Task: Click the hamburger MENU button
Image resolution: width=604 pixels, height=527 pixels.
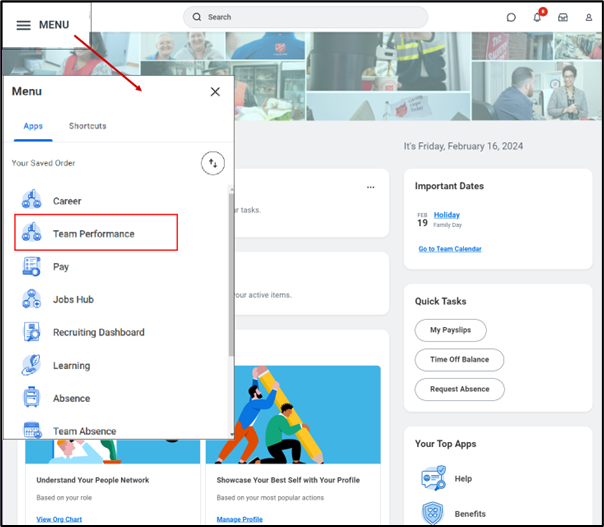Action: [x=42, y=25]
